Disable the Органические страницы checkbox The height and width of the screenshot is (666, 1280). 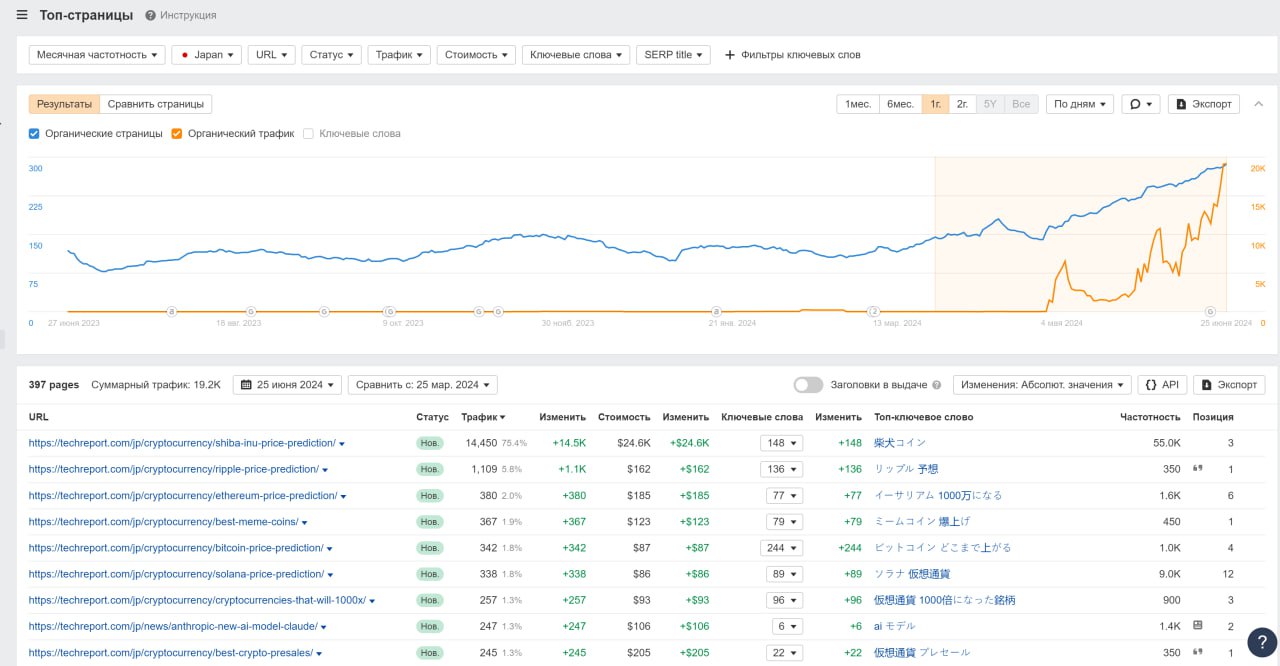coord(34,133)
